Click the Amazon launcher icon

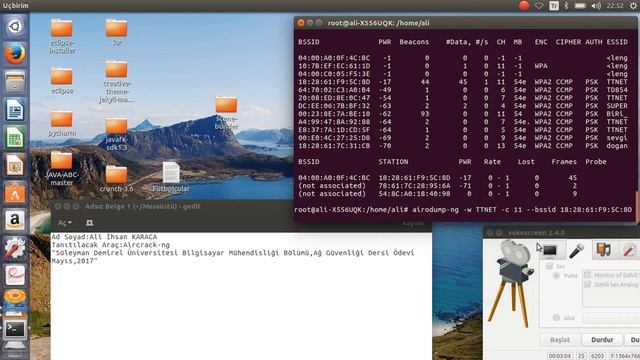(x=15, y=220)
